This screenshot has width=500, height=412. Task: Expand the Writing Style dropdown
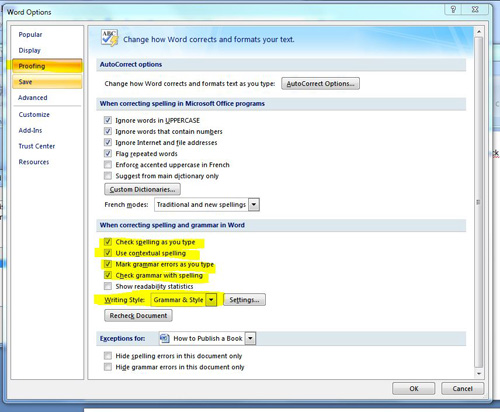[x=211, y=300]
